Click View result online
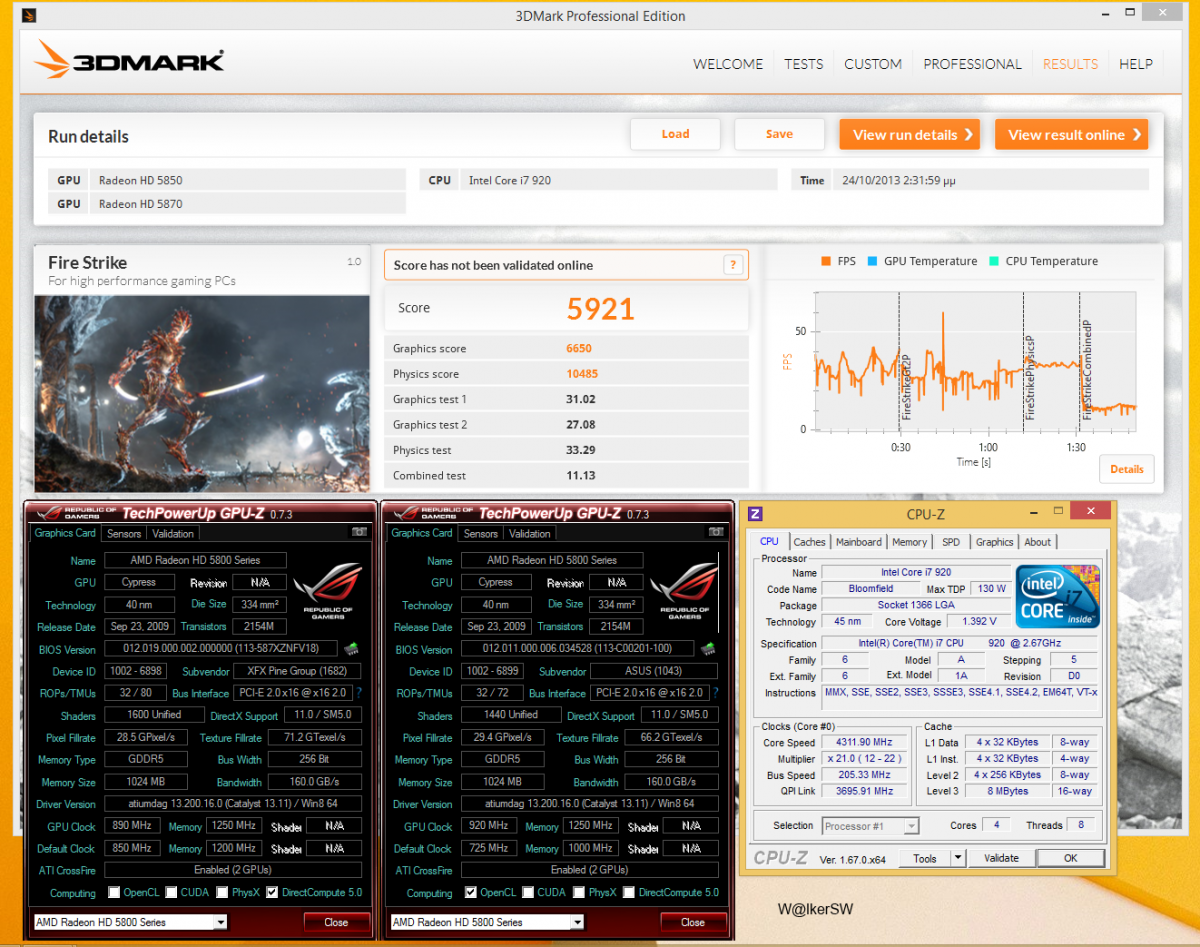This screenshot has height=947, width=1200. pos(1071,134)
